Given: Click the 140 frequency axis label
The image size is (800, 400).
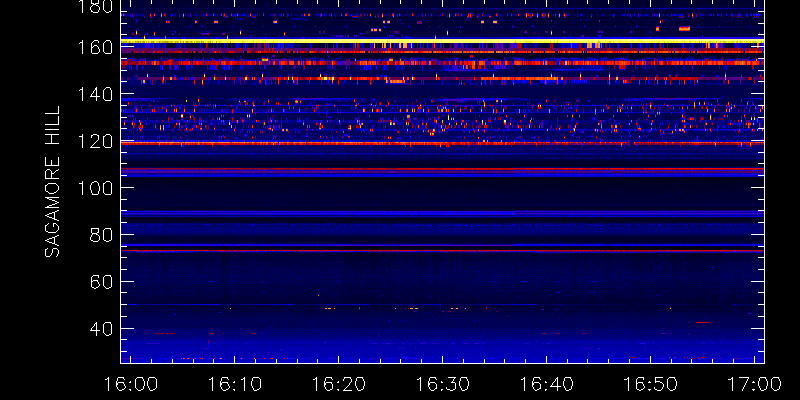Looking at the screenshot, I should [96, 94].
